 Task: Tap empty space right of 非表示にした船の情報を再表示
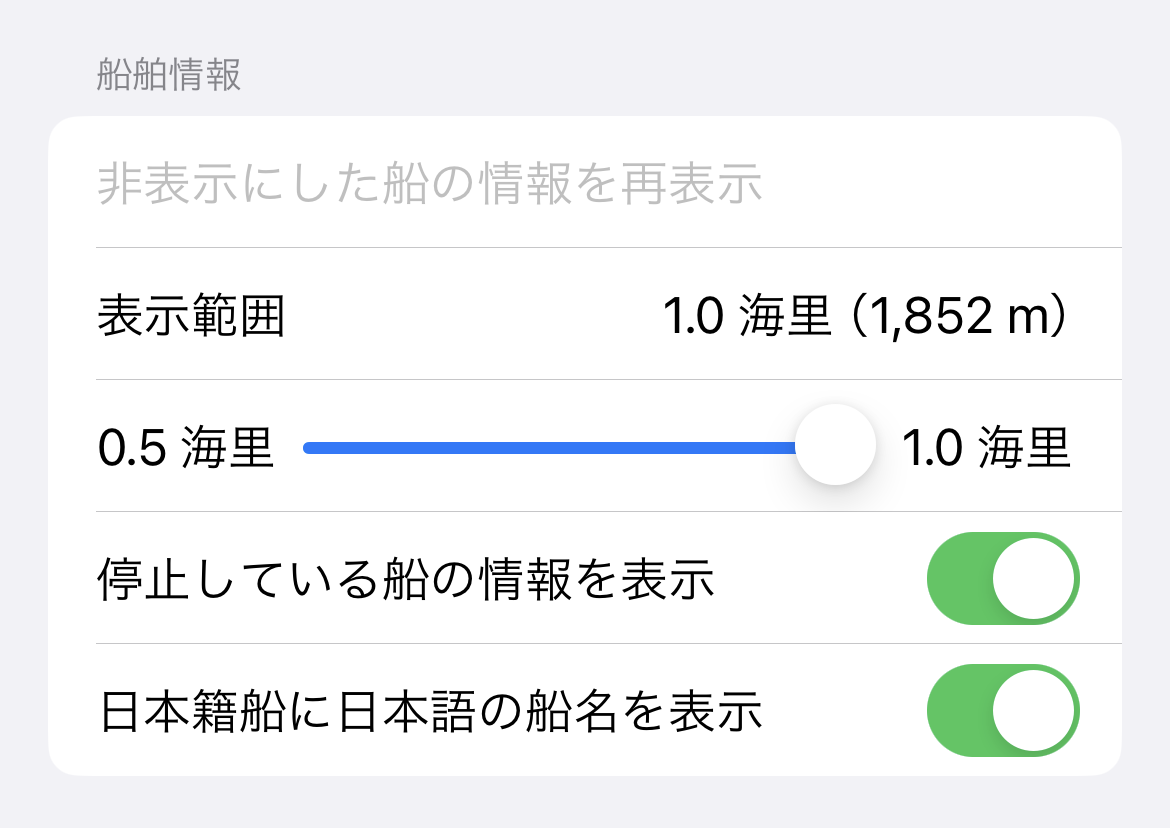[x=940, y=184]
